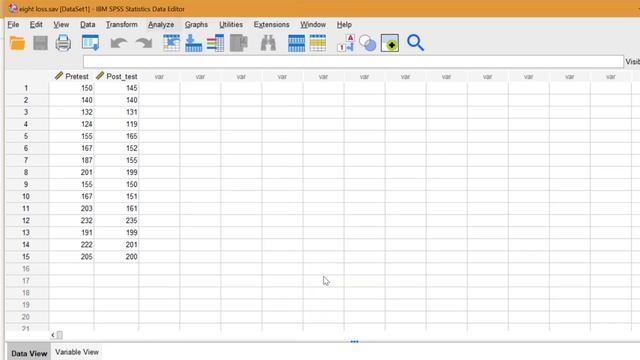The image size is (640, 360).
Task: Click Pretest cell with value 201
Action: tap(71, 172)
